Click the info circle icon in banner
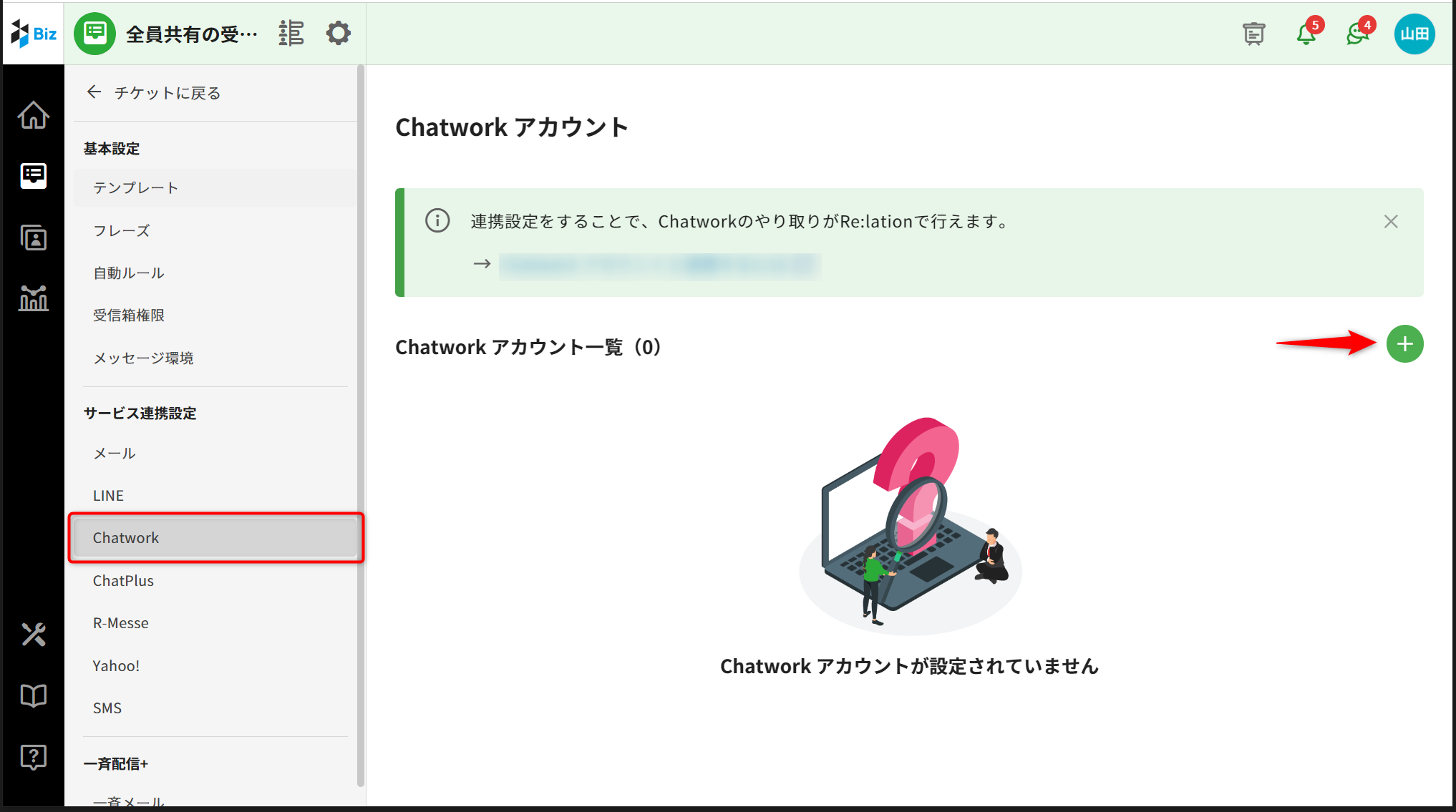Image resolution: width=1456 pixels, height=812 pixels. tap(437, 220)
